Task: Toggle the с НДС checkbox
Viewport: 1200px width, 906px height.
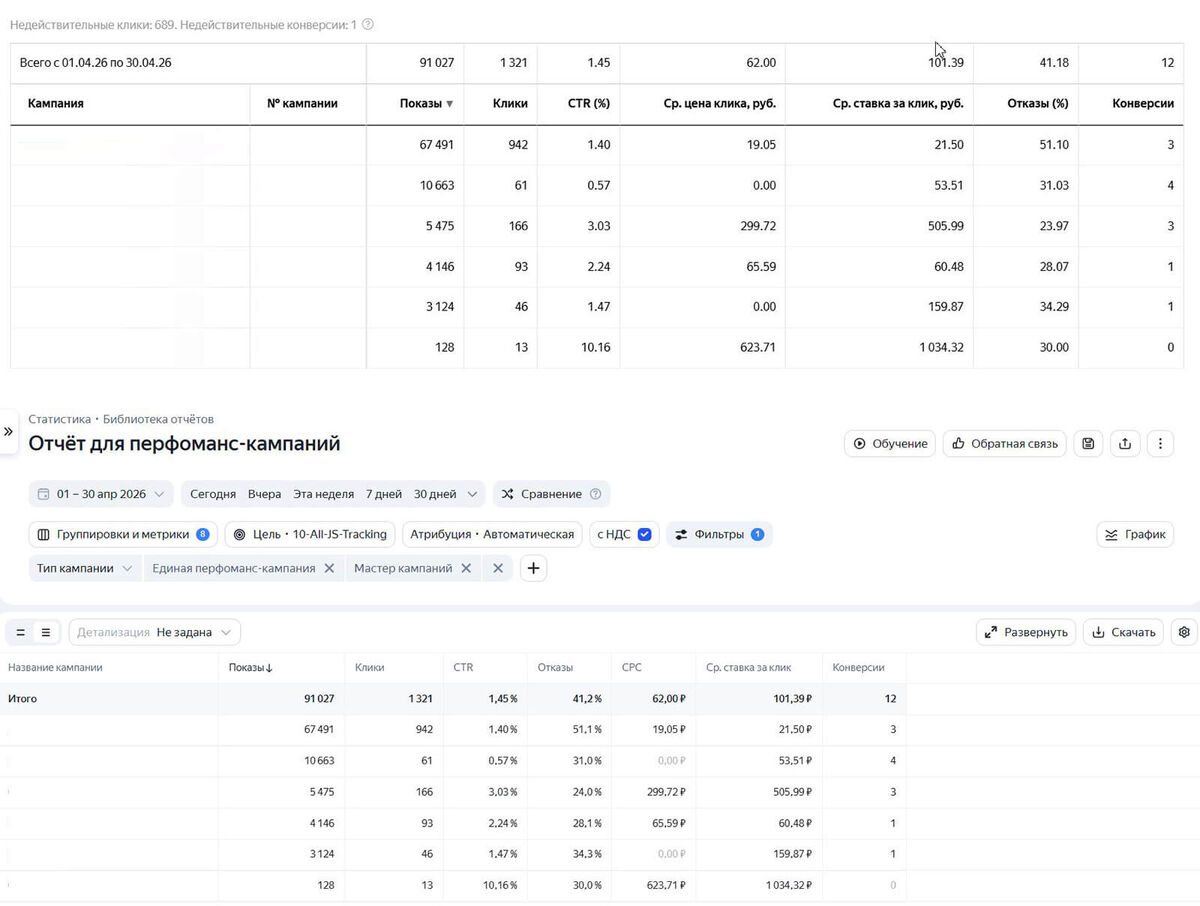Action: 644,535
